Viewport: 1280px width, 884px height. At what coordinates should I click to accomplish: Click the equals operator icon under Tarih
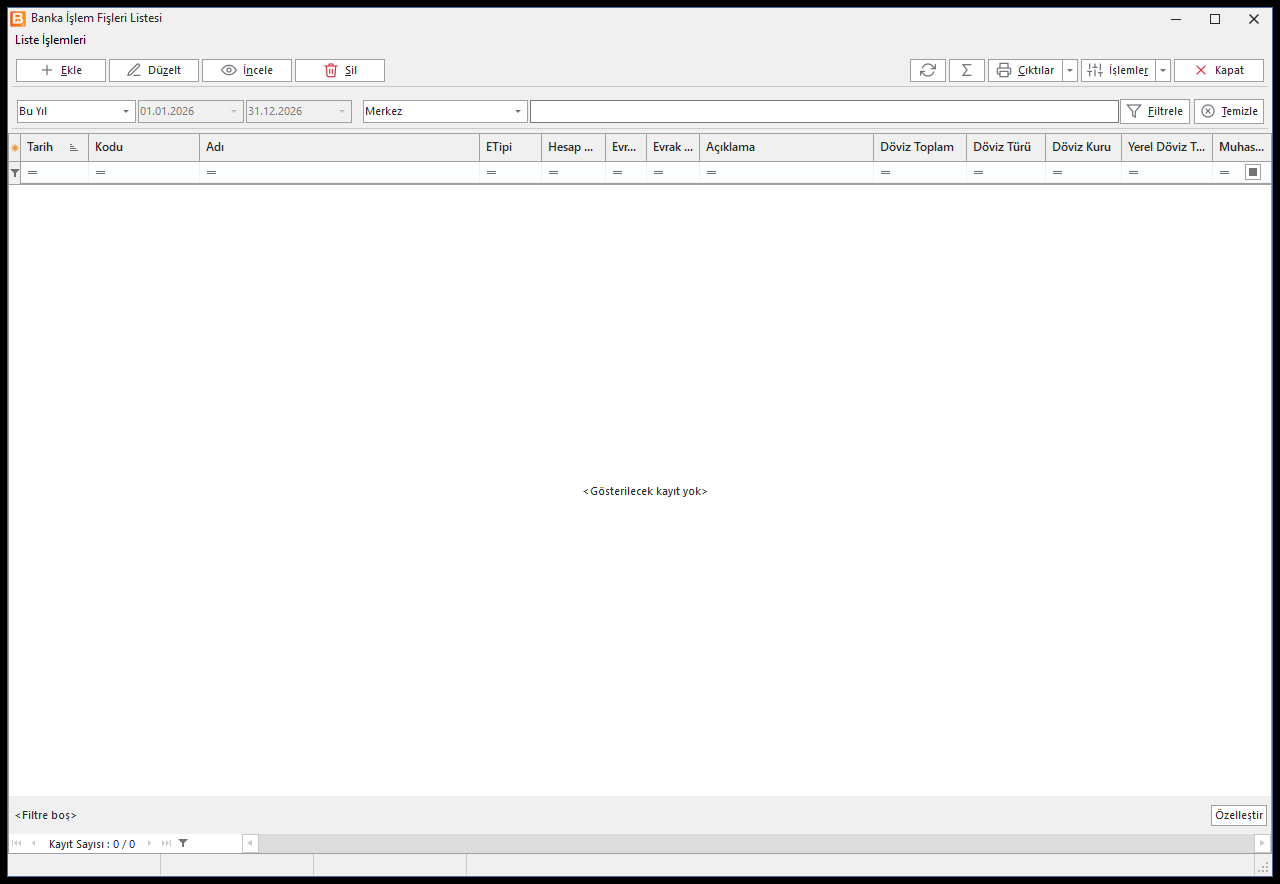(x=32, y=173)
